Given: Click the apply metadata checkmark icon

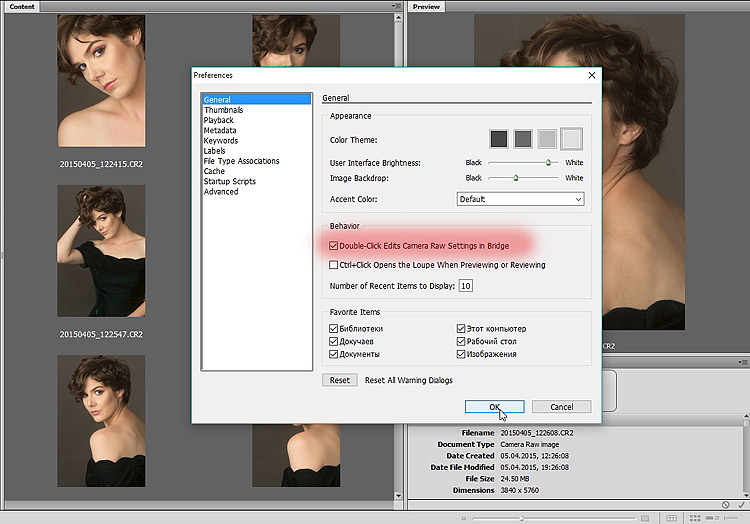Looking at the screenshot, I should point(741,503).
